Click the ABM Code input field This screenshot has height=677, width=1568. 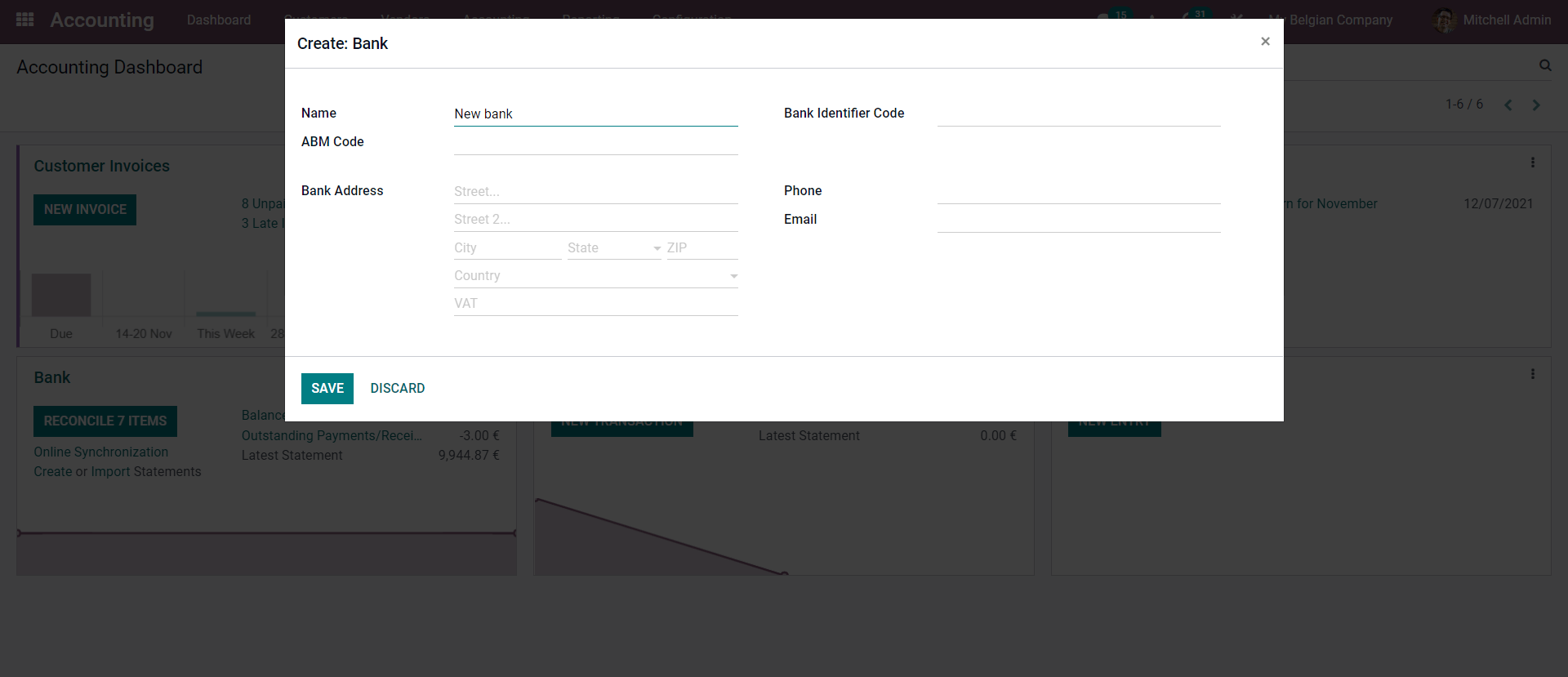click(595, 143)
